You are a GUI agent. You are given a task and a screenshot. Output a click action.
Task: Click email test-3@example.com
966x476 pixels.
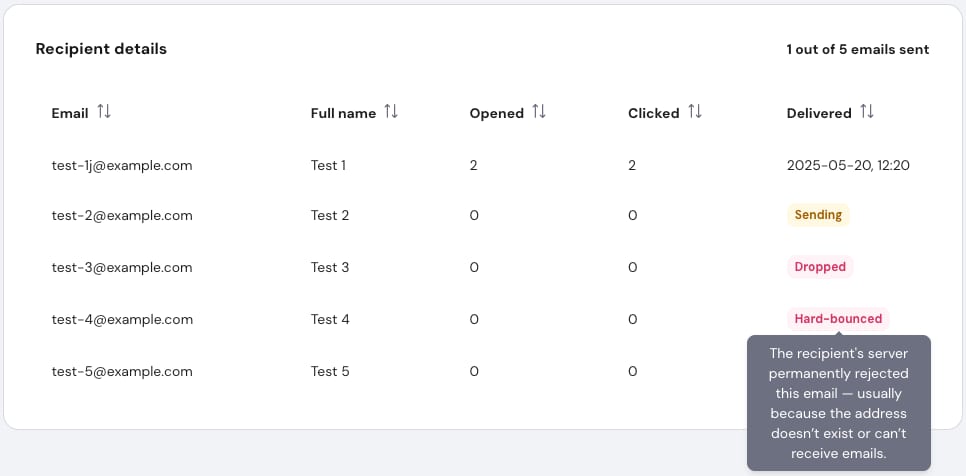coord(122,267)
